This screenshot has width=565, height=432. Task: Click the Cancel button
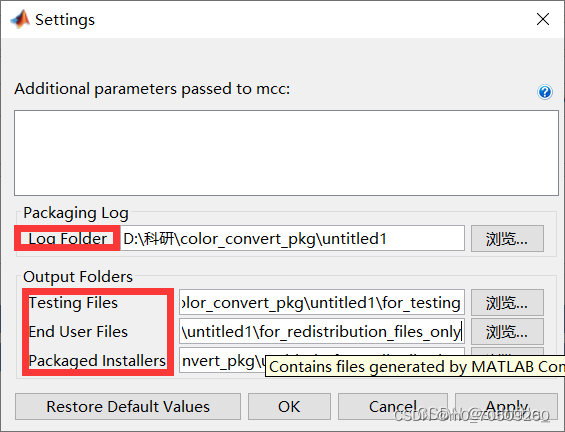[393, 406]
